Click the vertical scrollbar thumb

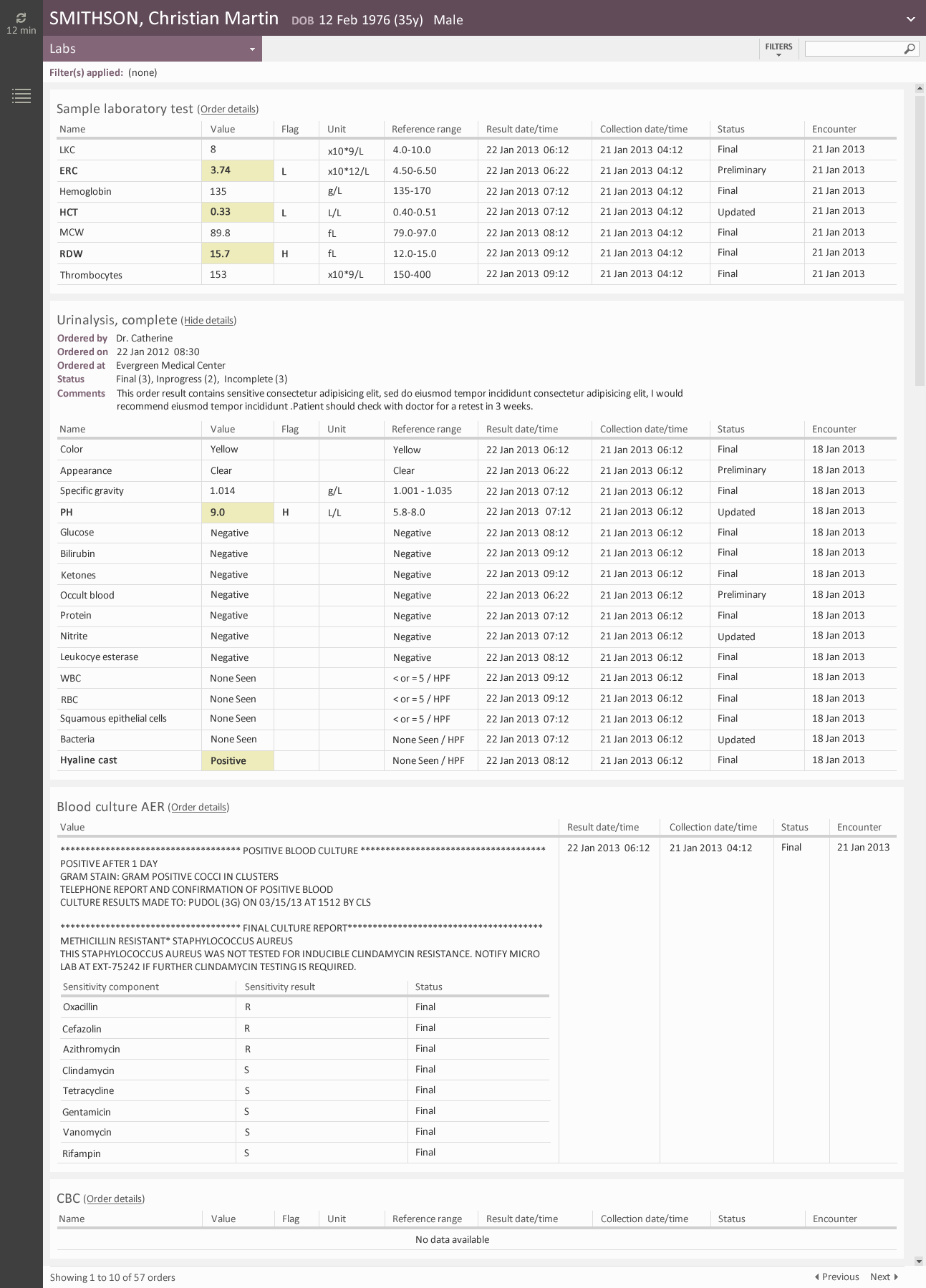pos(920,240)
